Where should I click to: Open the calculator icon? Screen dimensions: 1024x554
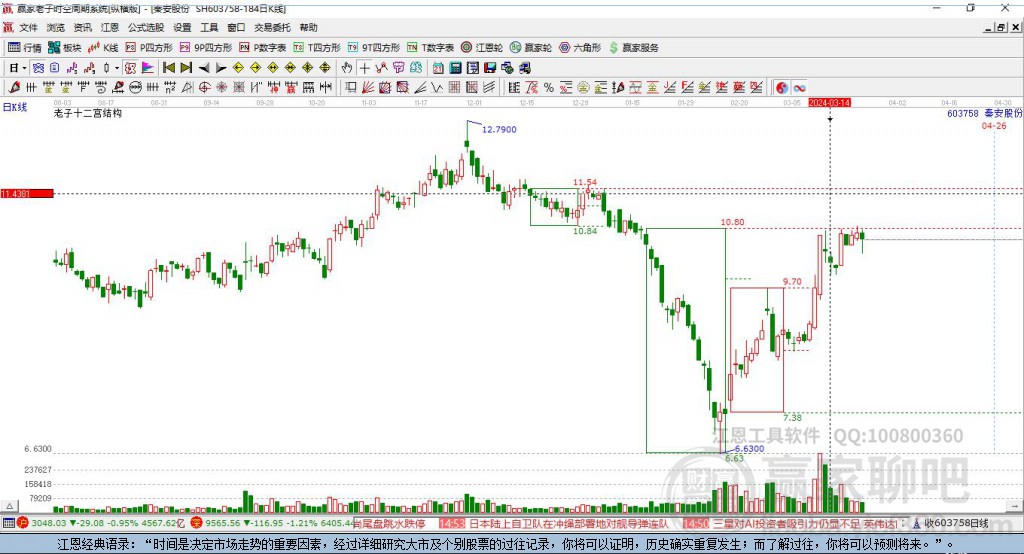(x=455, y=68)
